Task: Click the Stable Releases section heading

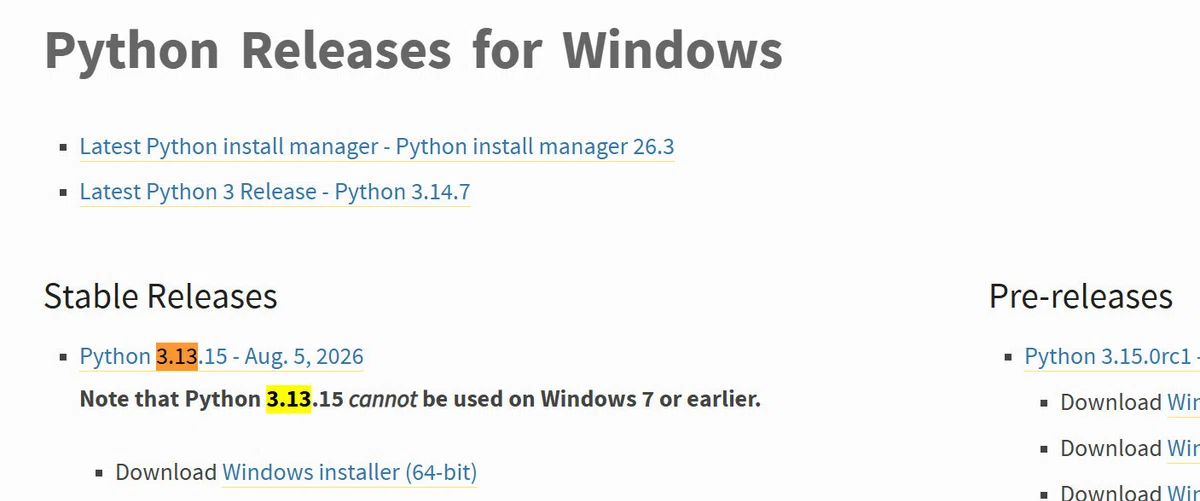Action: 161,296
